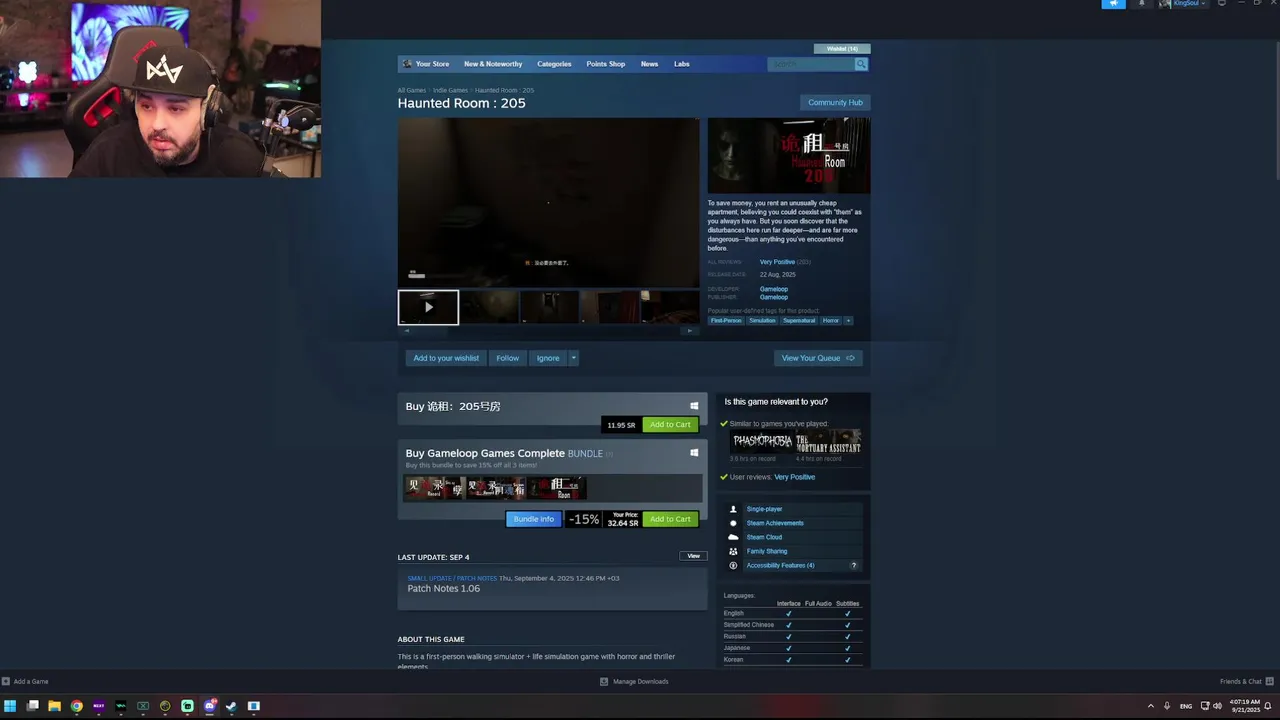The width and height of the screenshot is (1280, 720).
Task: Click first game image in bundle
Action: 434,488
